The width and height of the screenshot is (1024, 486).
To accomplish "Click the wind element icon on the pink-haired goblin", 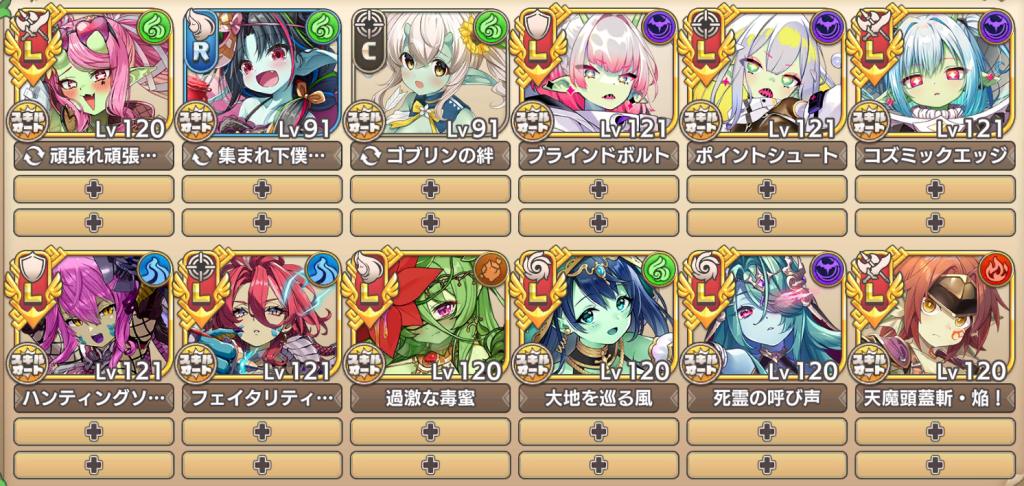I will point(154,30).
